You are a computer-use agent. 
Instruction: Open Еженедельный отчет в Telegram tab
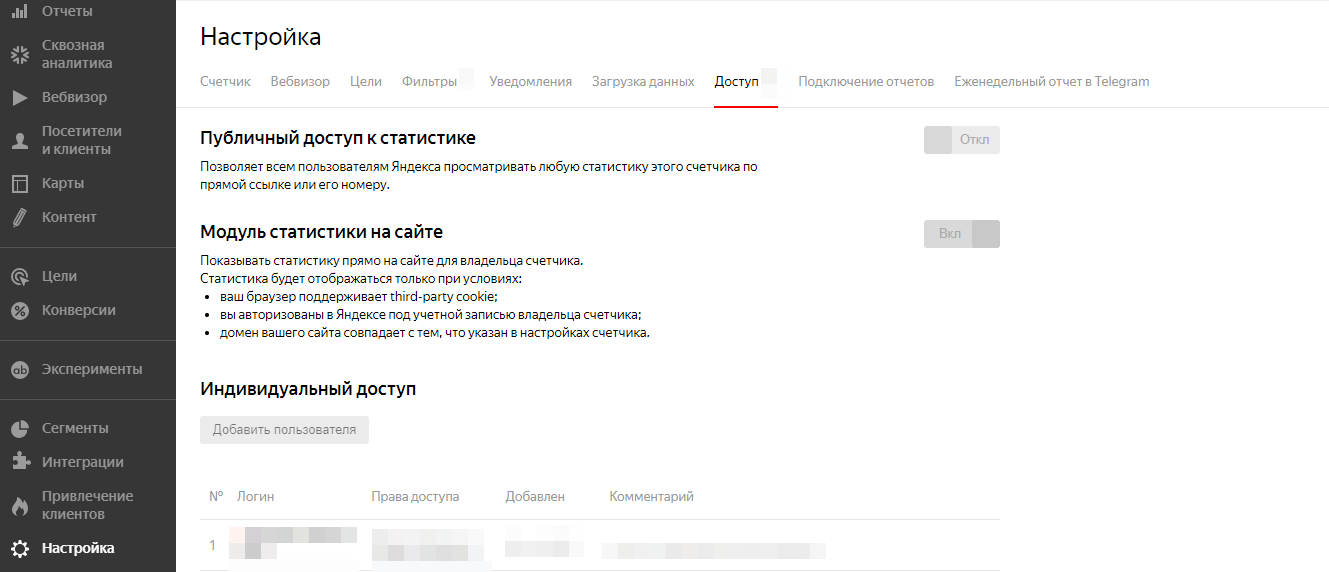[x=1051, y=82]
